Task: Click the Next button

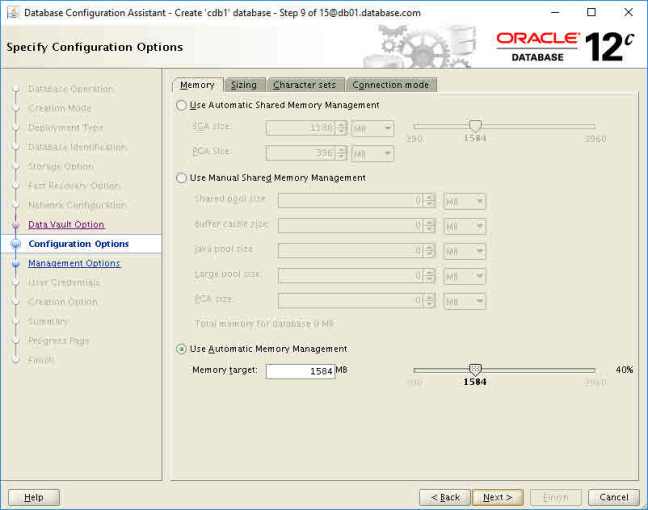Action: point(497,497)
